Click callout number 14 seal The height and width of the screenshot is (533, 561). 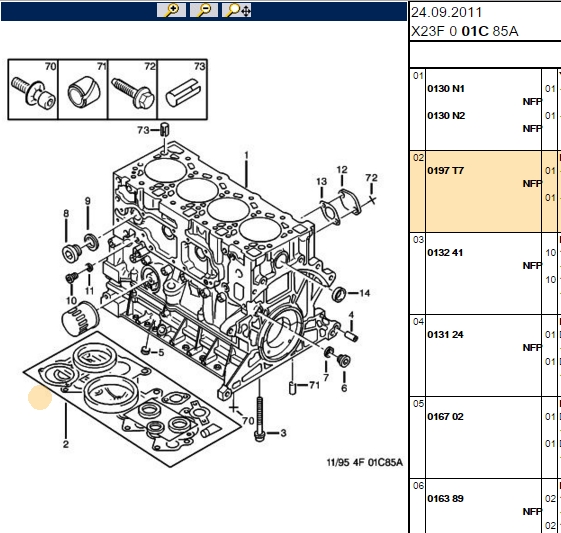coord(365,293)
